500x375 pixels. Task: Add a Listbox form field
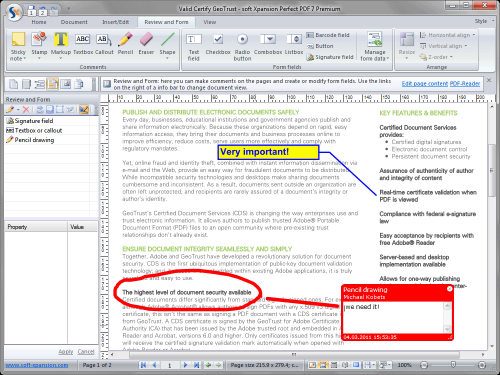294,44
